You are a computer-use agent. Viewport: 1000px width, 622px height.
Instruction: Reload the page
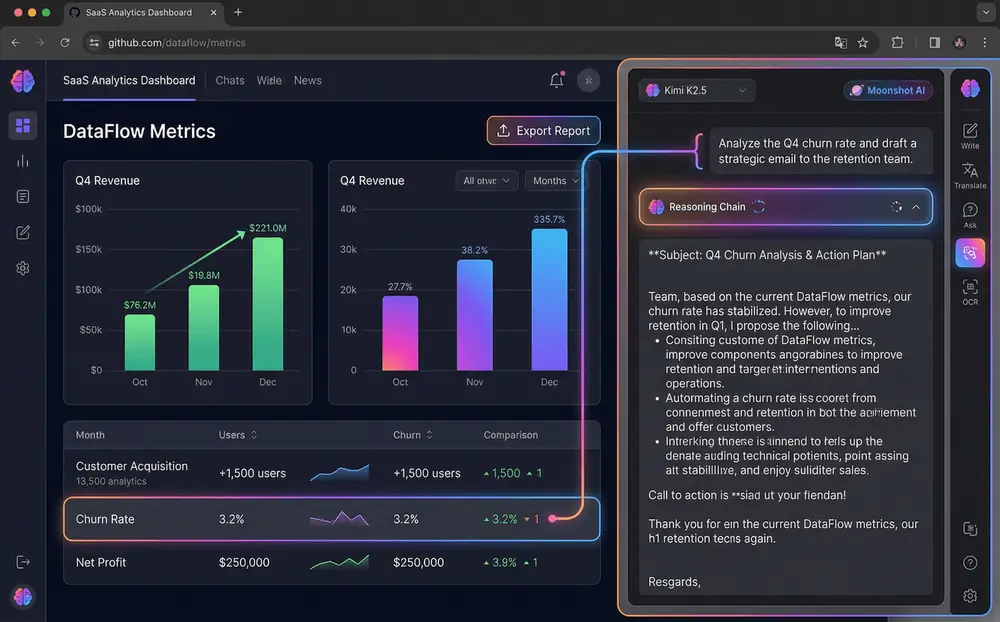[x=64, y=43]
